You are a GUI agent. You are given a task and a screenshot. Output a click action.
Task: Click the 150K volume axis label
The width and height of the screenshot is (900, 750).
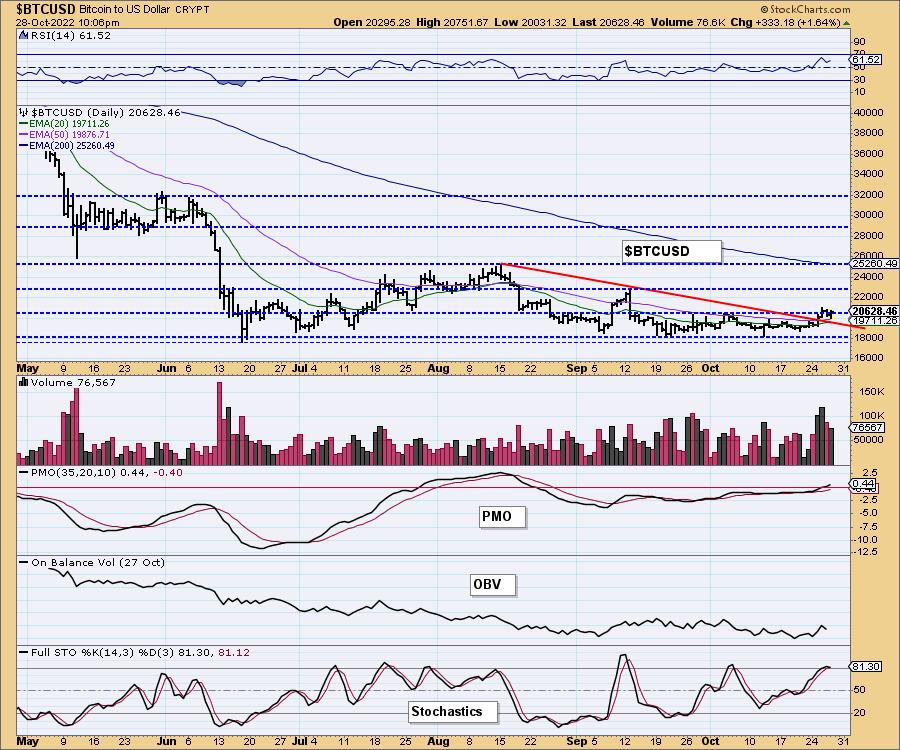[x=872, y=391]
